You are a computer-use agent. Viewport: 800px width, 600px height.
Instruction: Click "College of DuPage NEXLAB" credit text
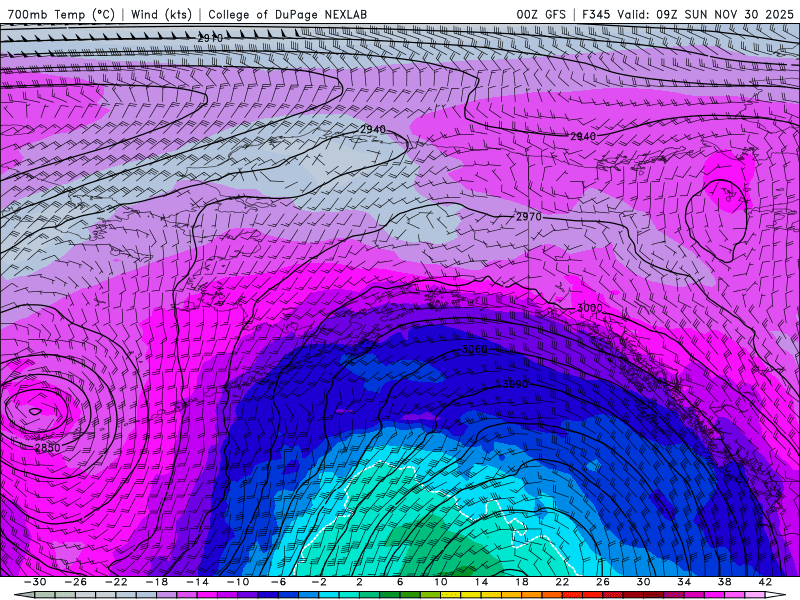pos(287,14)
